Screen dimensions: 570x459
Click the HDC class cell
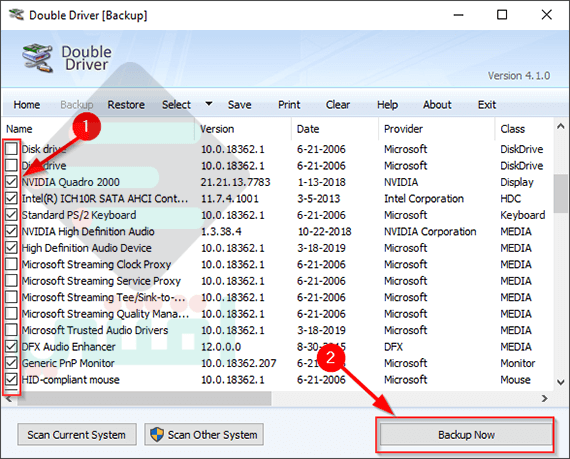(510, 198)
